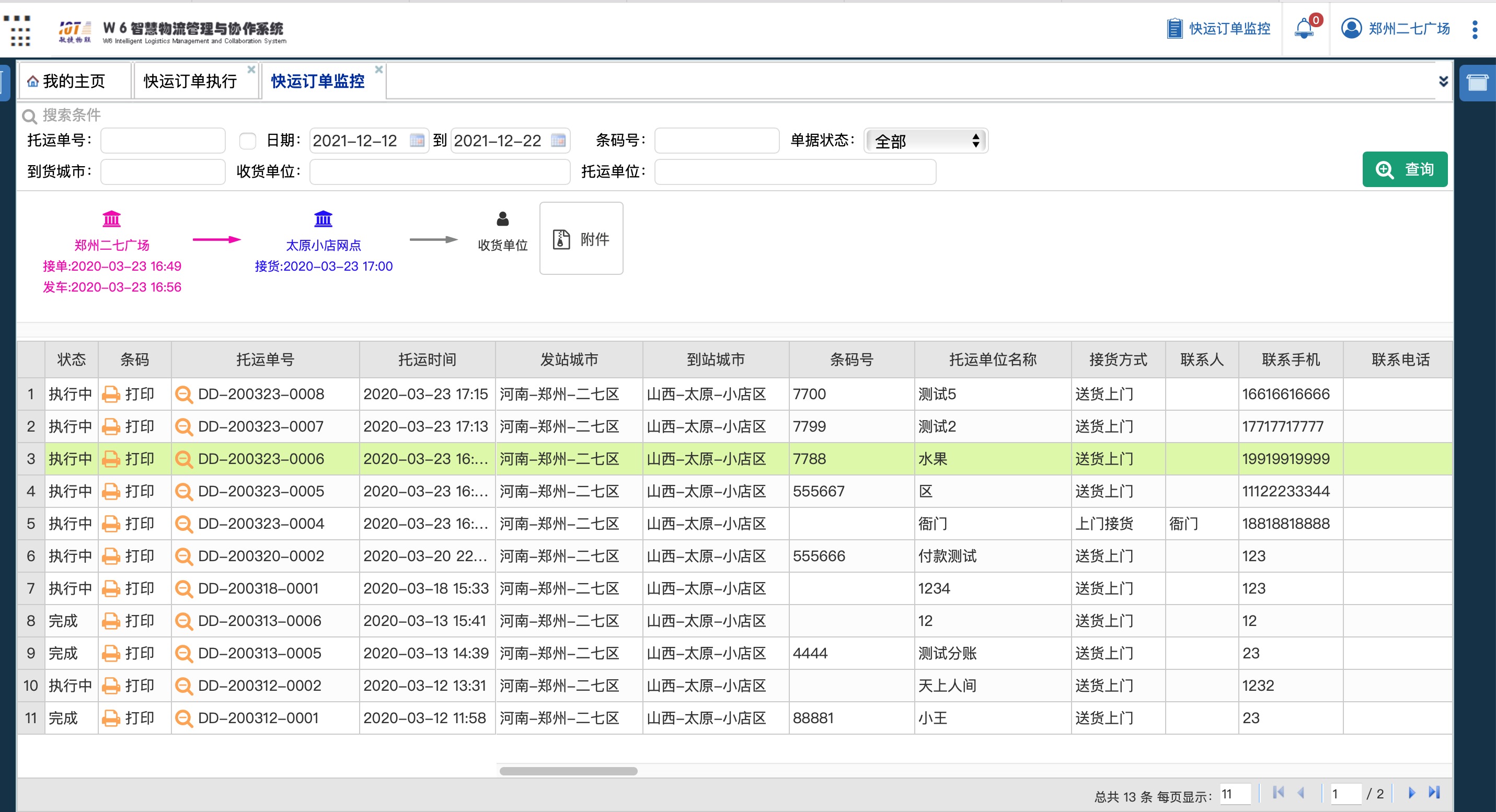Click the notification bell icon
The height and width of the screenshot is (812, 1496).
[1304, 28]
